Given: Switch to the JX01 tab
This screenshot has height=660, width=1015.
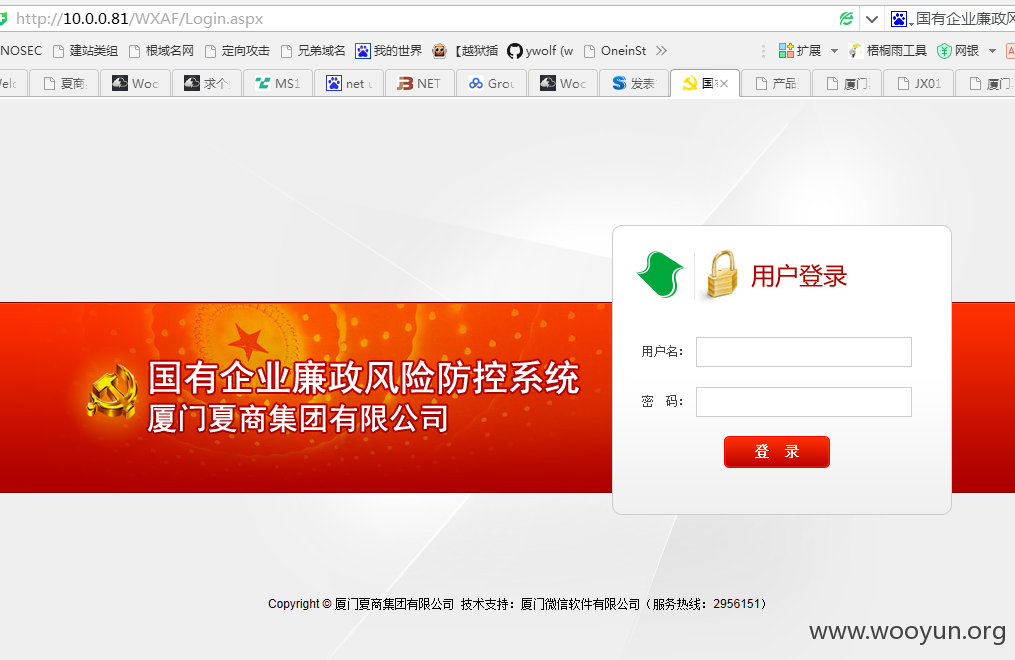Looking at the screenshot, I should coord(918,83).
